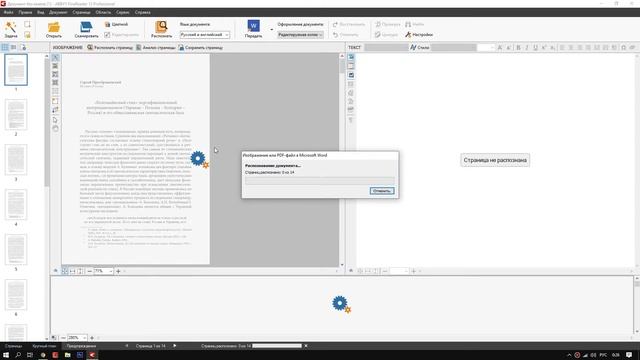Open the Область menu

click(x=103, y=13)
